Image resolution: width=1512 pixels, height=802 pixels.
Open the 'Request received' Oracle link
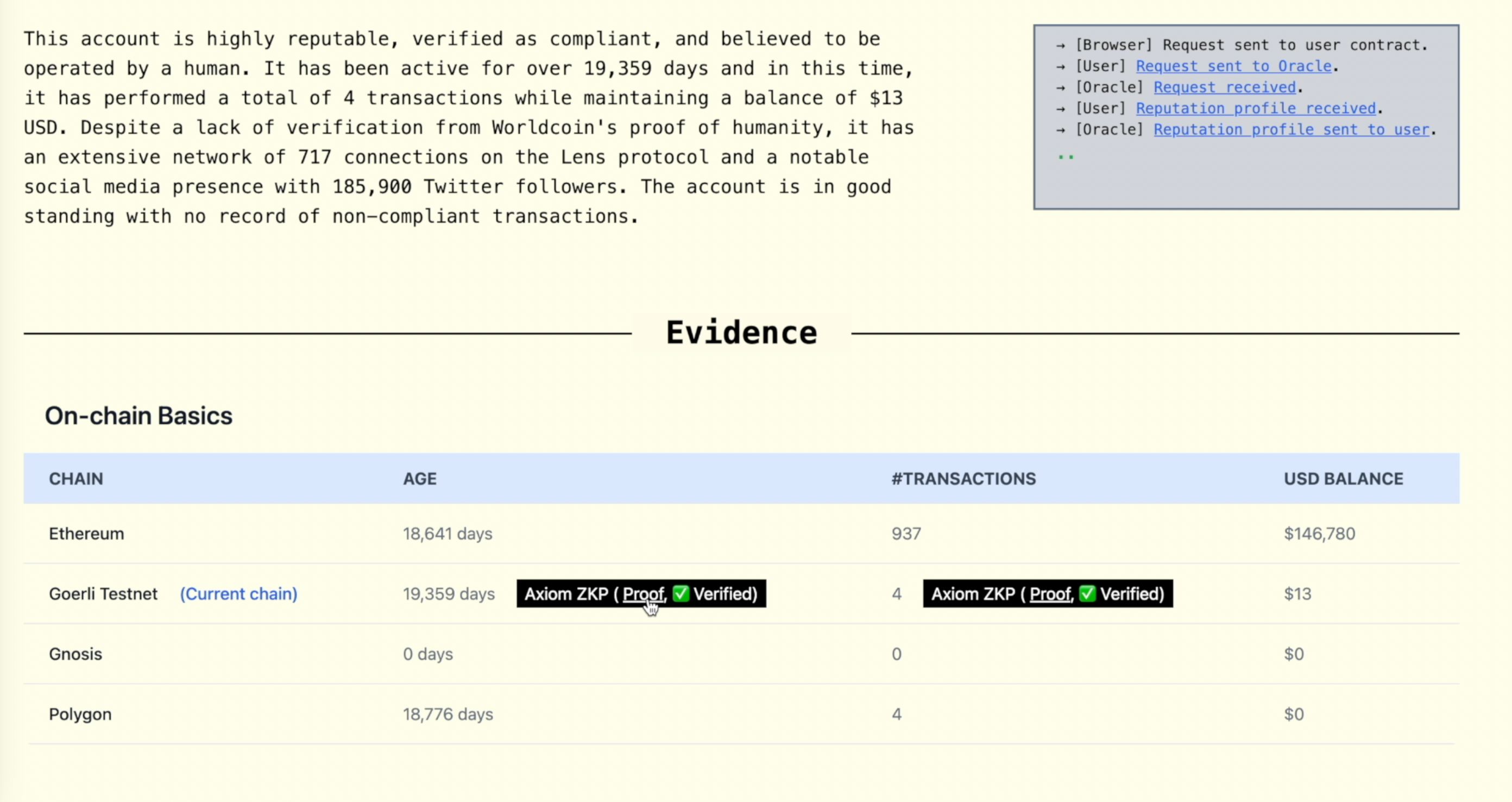tap(1225, 87)
